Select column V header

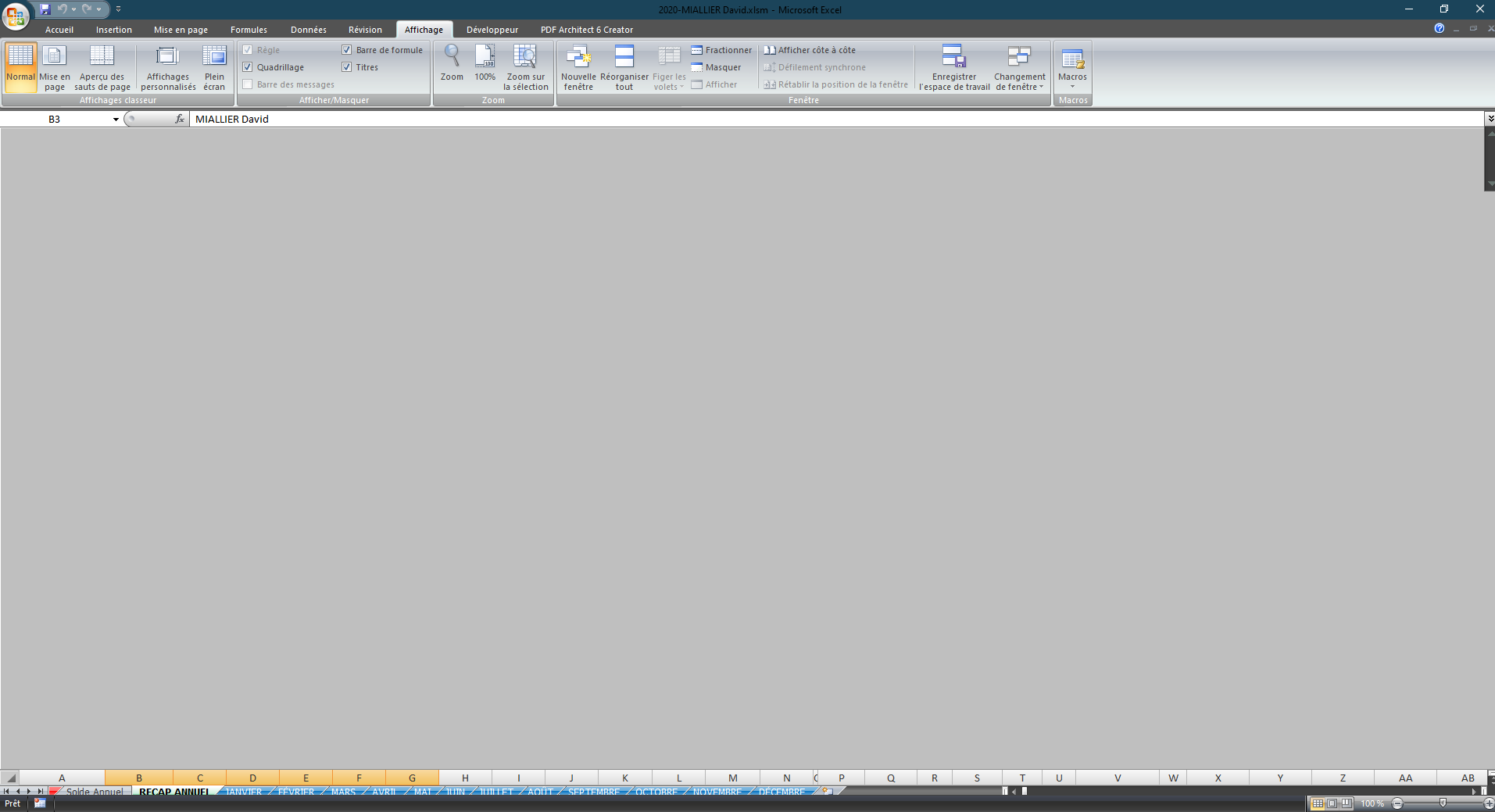click(1118, 778)
